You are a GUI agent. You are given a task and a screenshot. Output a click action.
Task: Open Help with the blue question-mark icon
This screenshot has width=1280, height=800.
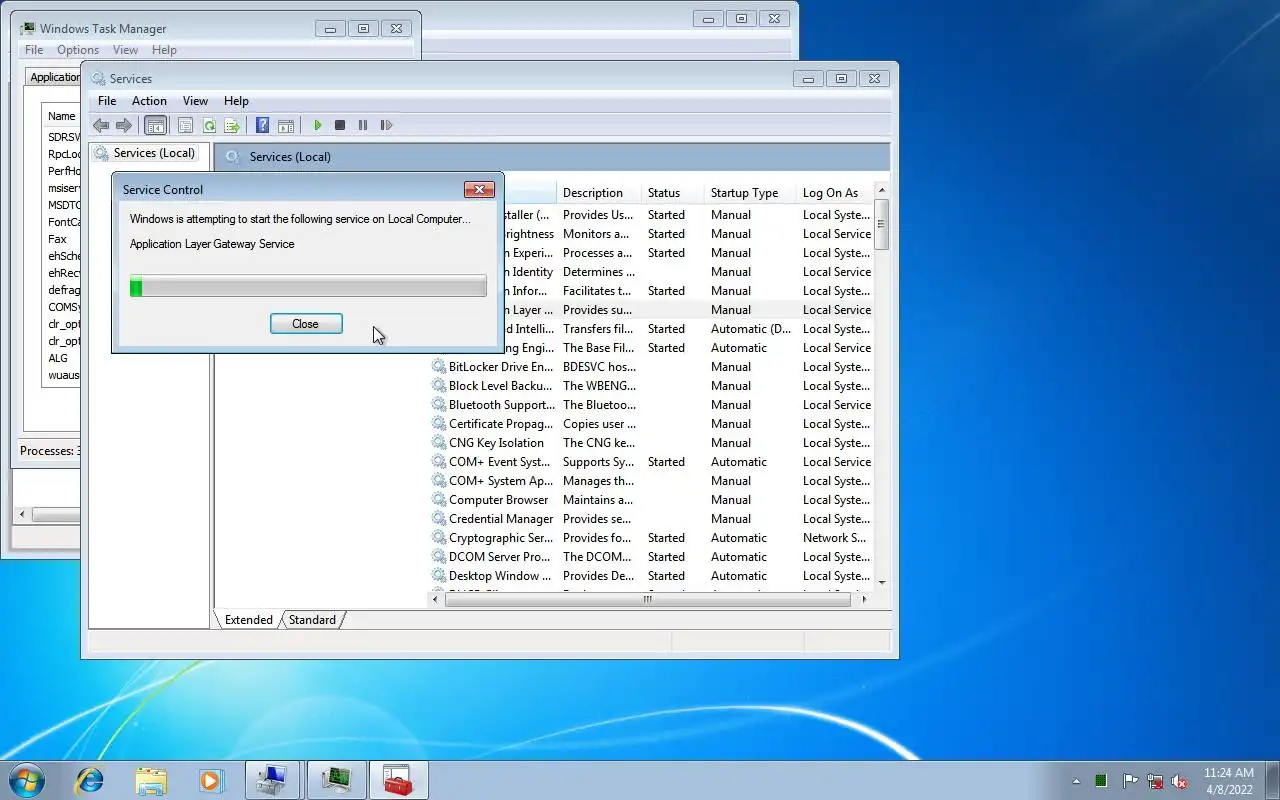coord(262,125)
